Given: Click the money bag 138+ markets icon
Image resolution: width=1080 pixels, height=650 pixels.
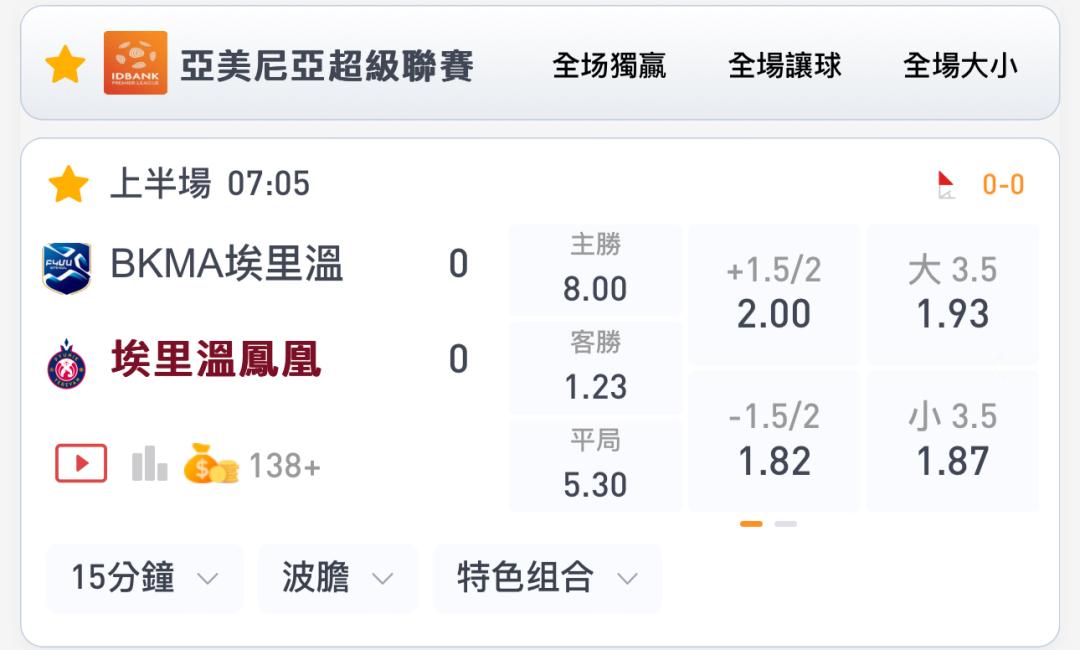Looking at the screenshot, I should [211, 463].
